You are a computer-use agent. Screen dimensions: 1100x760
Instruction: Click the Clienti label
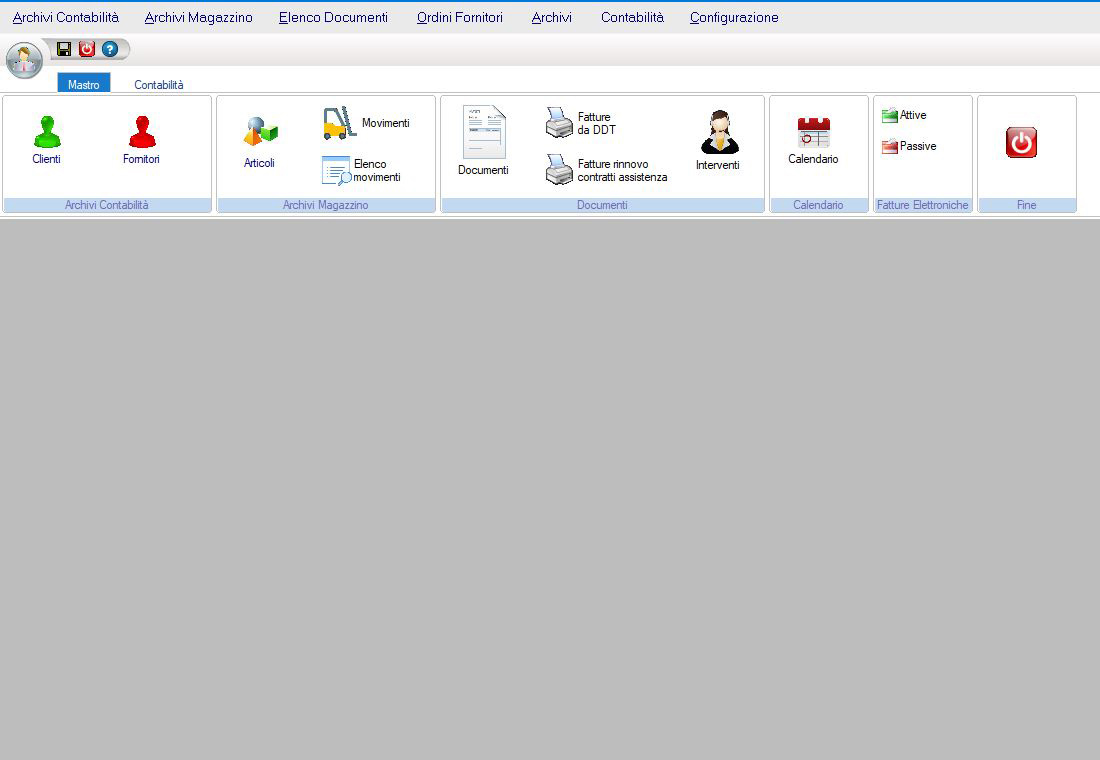click(x=46, y=159)
